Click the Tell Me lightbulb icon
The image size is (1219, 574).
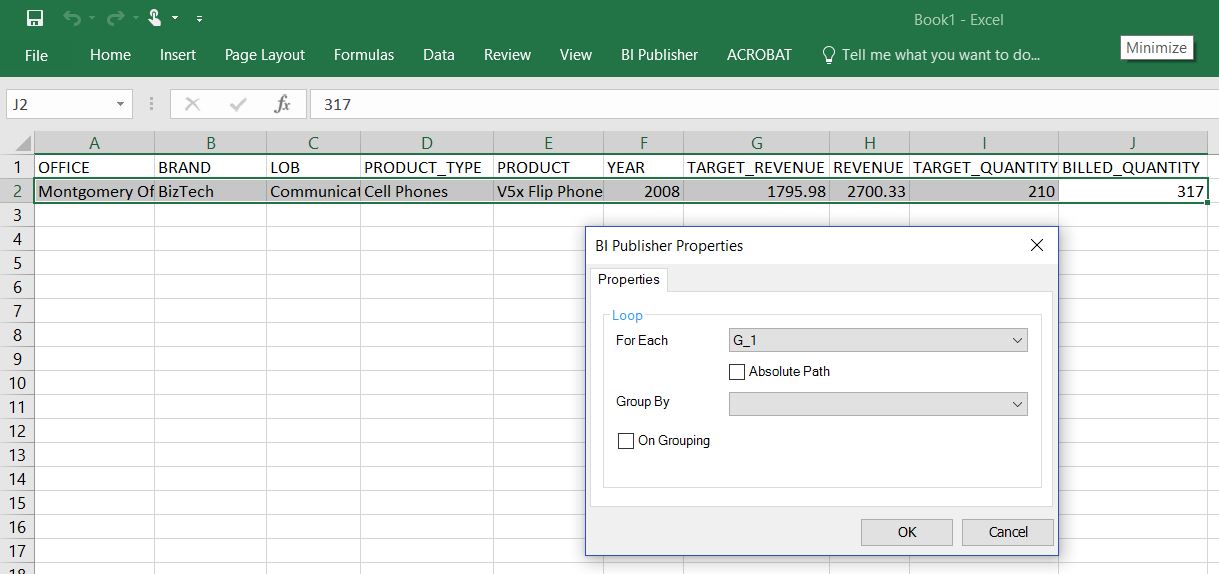(x=828, y=55)
